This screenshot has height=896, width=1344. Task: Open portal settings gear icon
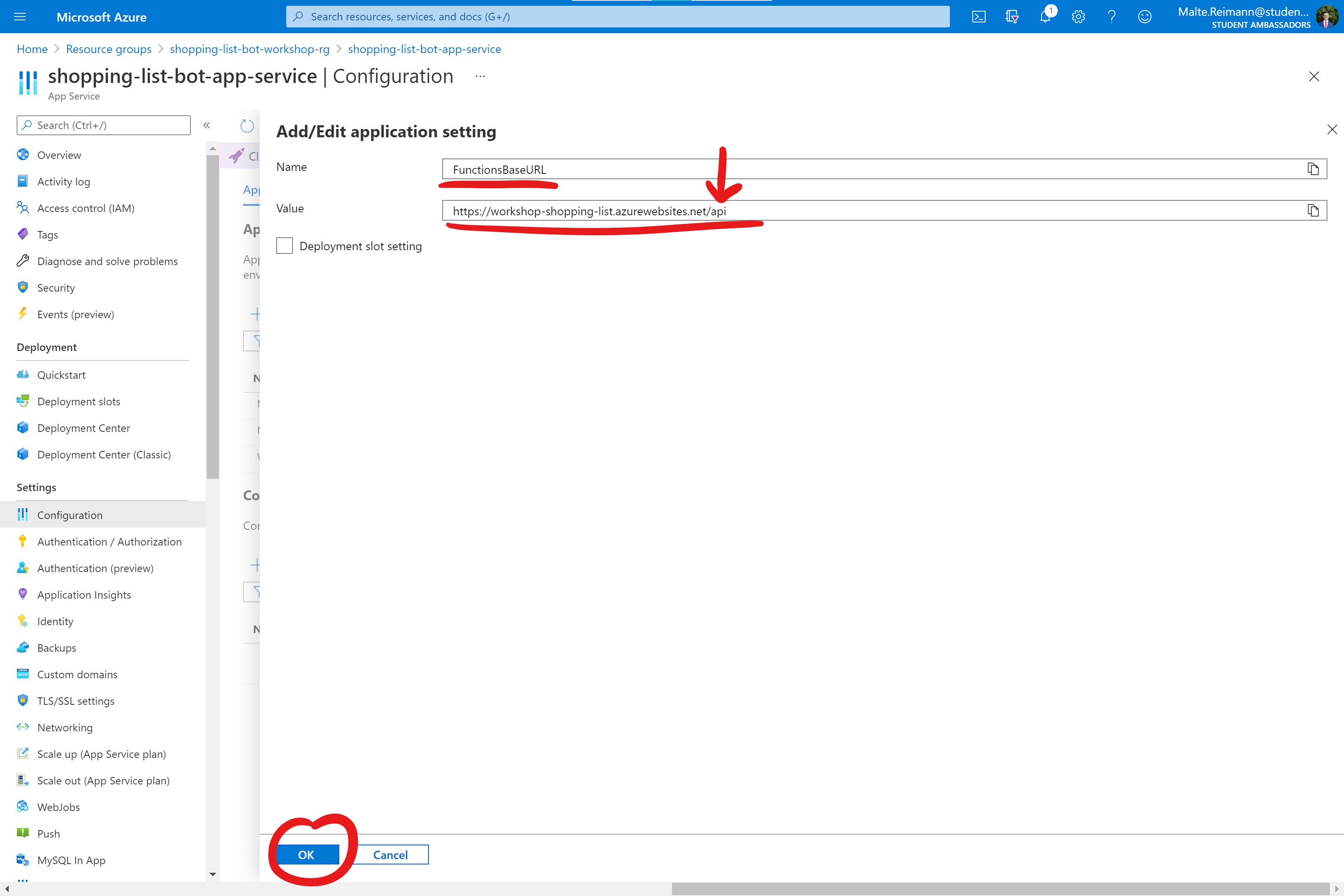[x=1078, y=17]
